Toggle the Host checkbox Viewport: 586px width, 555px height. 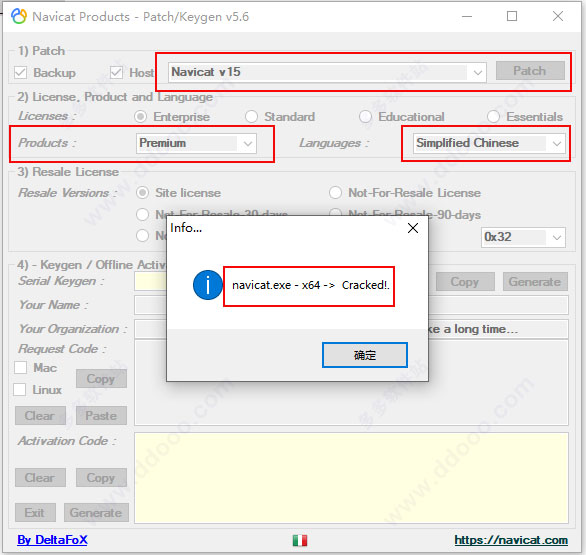pyautogui.click(x=116, y=72)
